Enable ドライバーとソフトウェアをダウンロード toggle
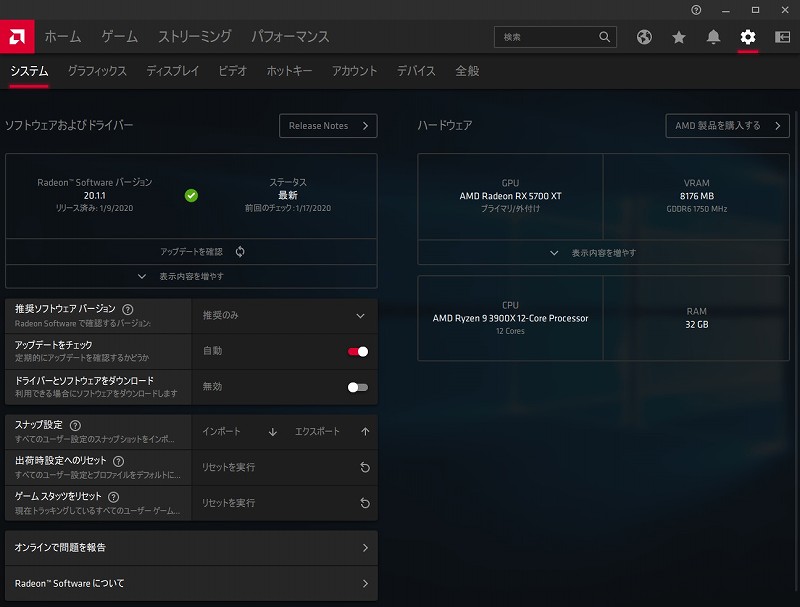Image resolution: width=800 pixels, height=607 pixels. click(358, 387)
